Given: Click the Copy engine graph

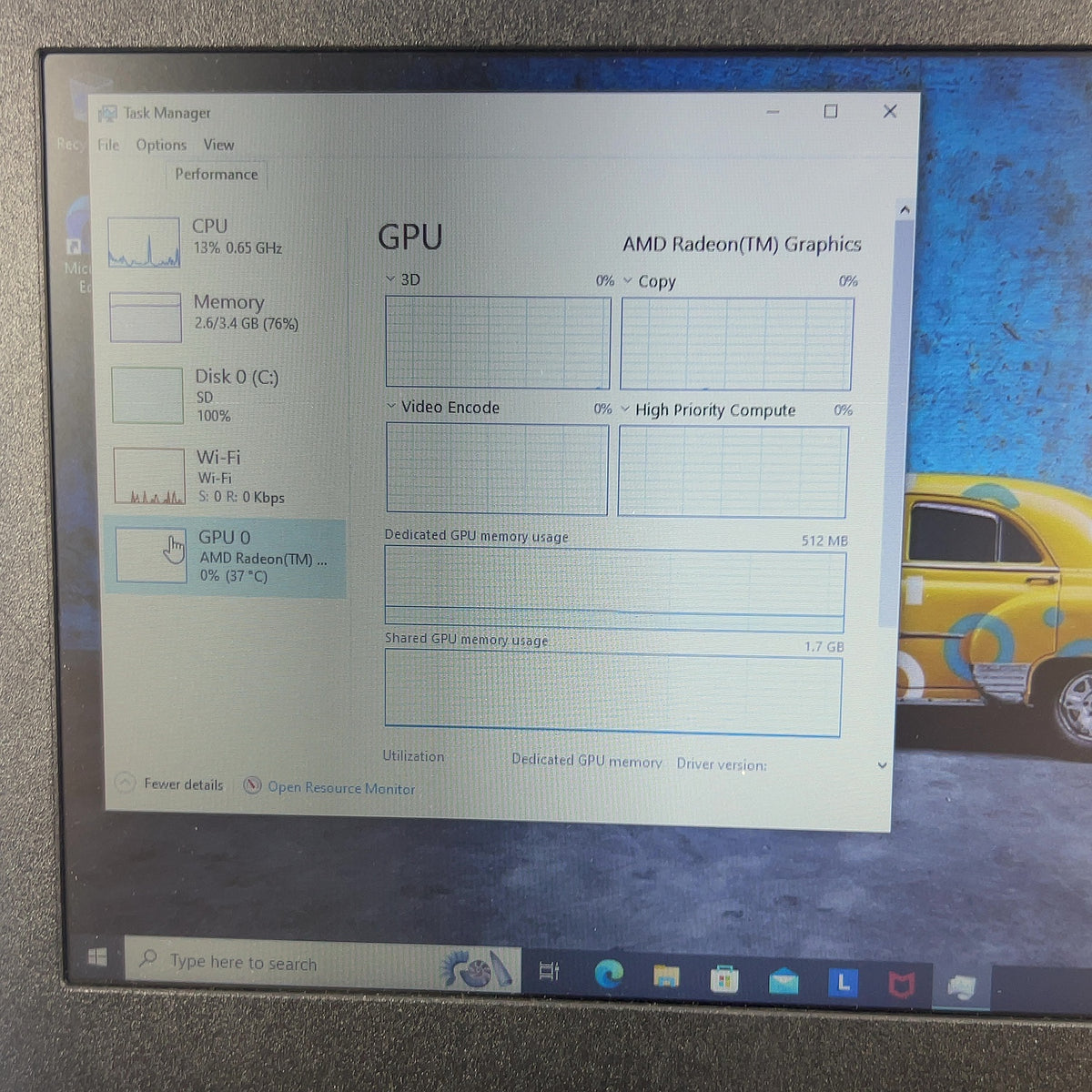Looking at the screenshot, I should (737, 344).
